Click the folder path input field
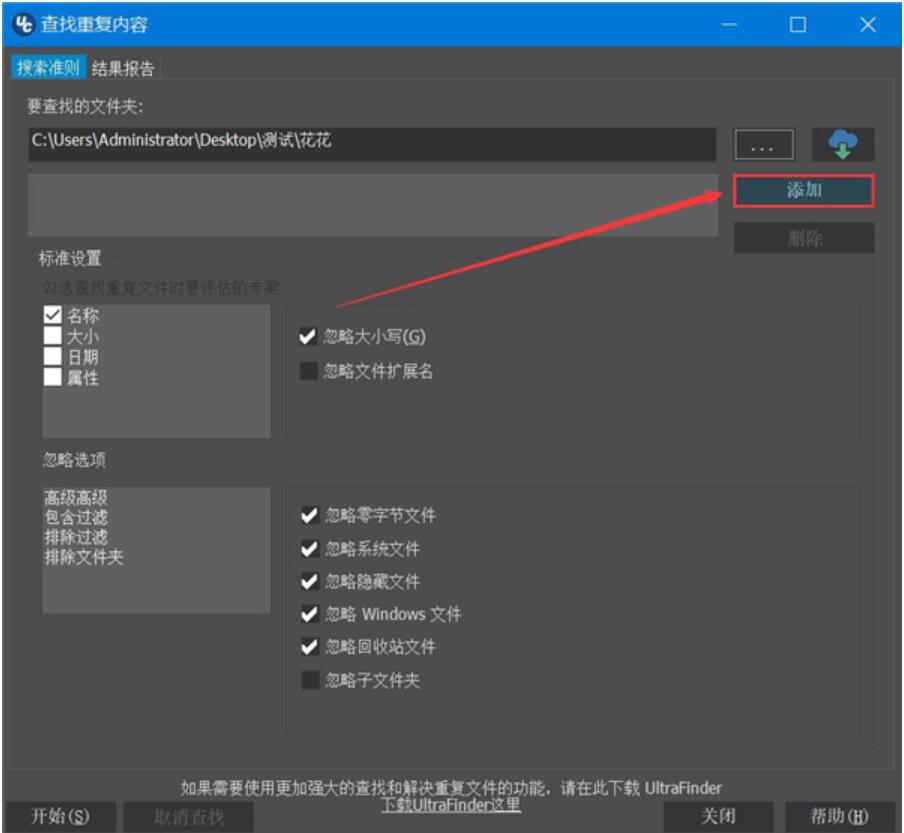This screenshot has width=904, height=833. 372,144
